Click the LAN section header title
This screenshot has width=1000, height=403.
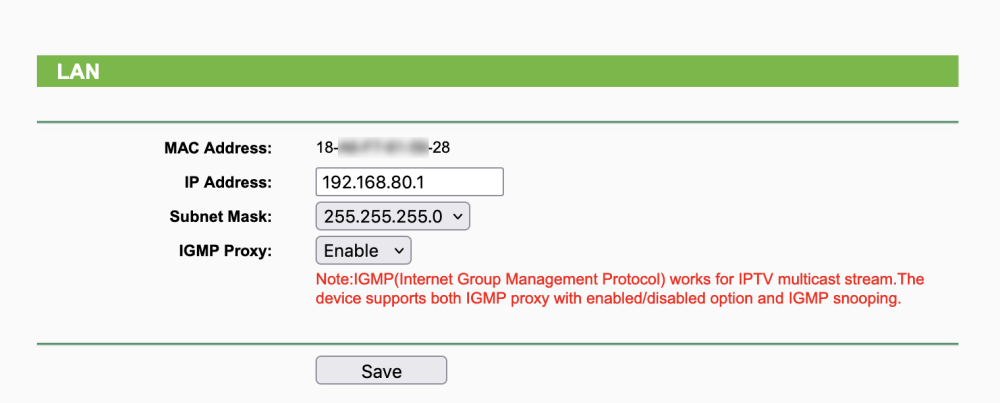77,72
